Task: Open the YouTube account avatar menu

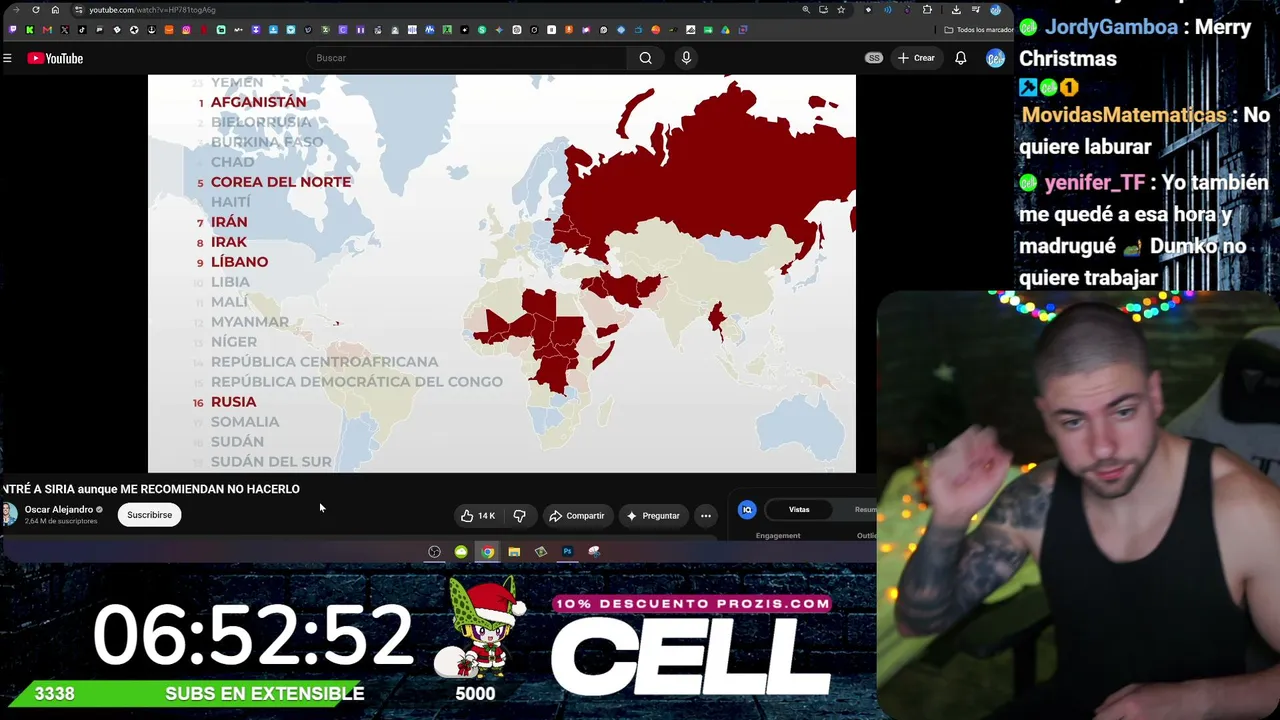Action: tap(995, 58)
